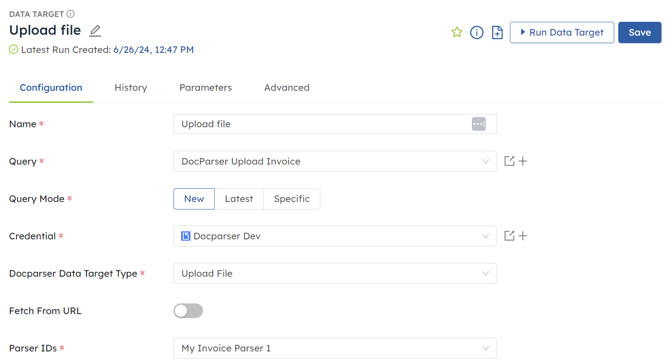Screen dimensions: 670x363
Task: Open the Query in new window icon
Action: [509, 161]
